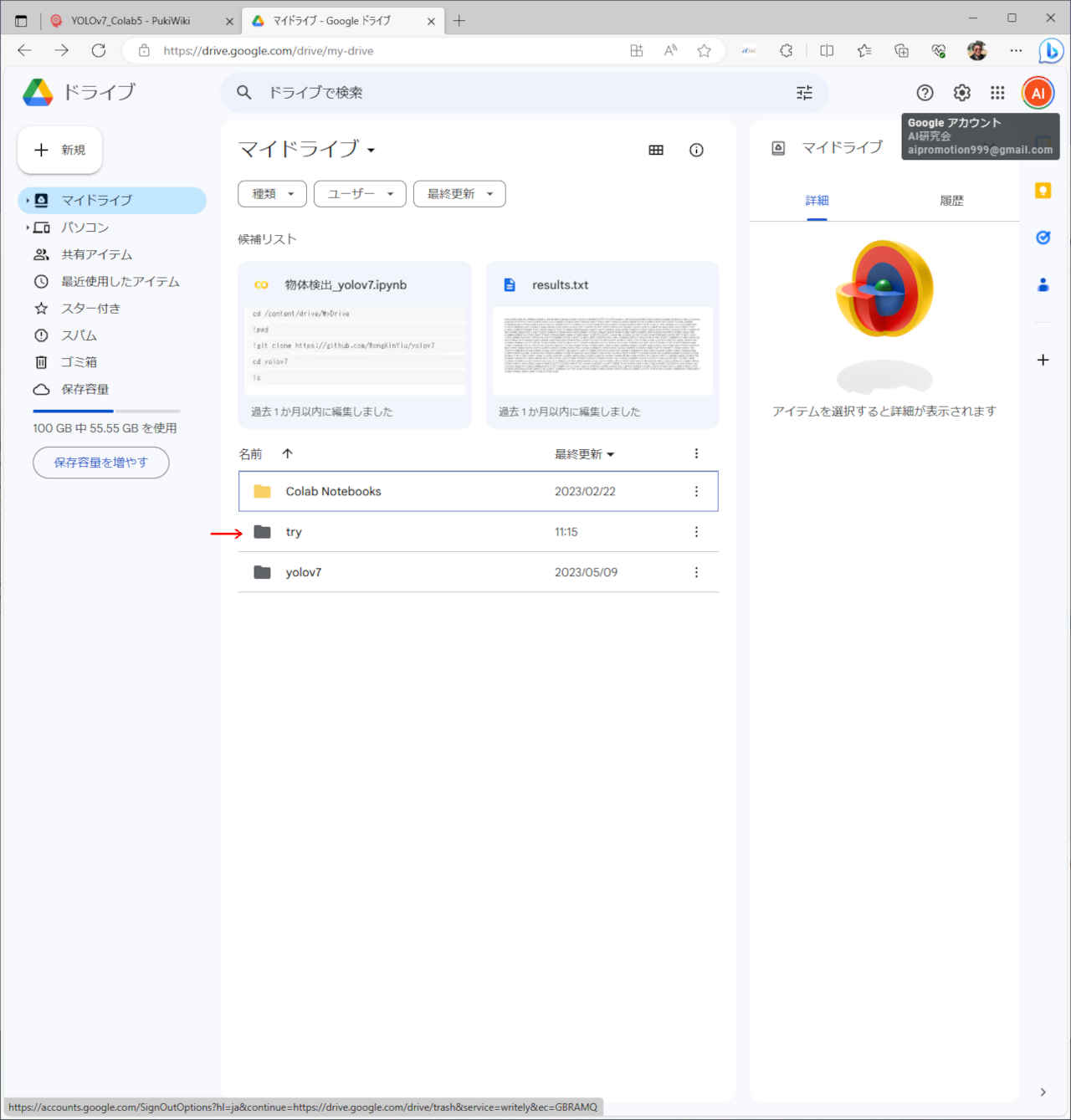This screenshot has width=1071, height=1120.
Task: Click the 保存容量を増やす button
Action: (x=100, y=463)
